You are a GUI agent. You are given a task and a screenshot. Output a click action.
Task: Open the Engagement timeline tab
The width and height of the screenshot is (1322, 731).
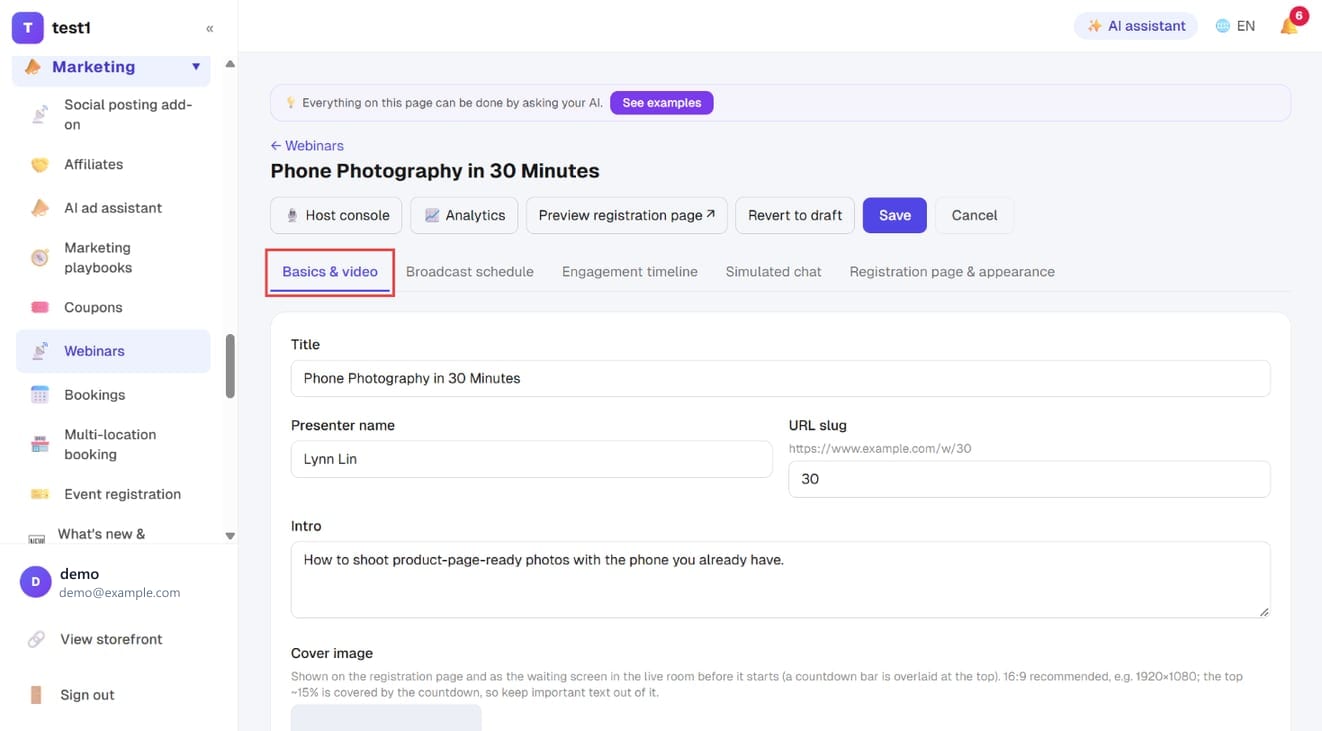pyautogui.click(x=630, y=272)
